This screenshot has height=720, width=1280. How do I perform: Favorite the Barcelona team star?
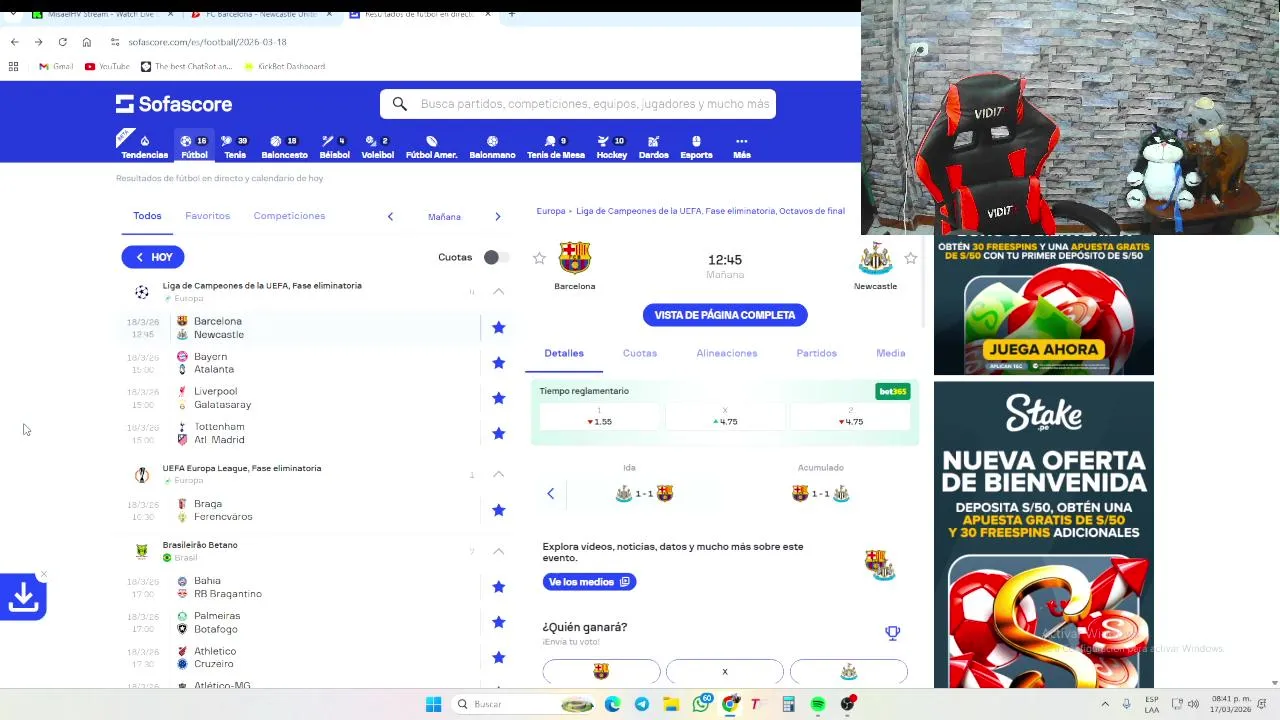(539, 258)
